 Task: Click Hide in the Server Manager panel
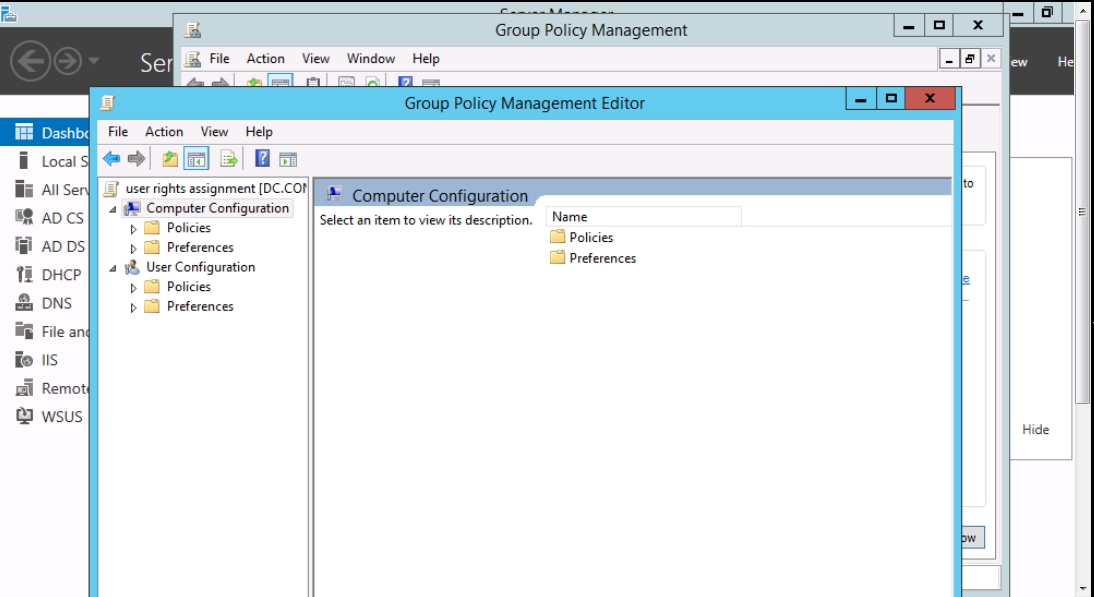(x=1035, y=430)
